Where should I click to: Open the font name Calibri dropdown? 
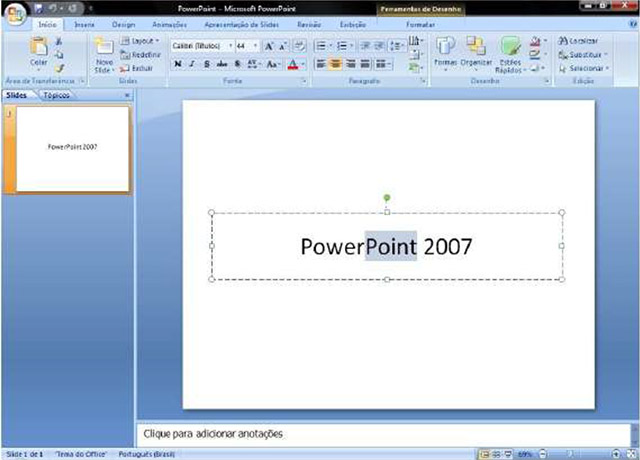tap(230, 46)
